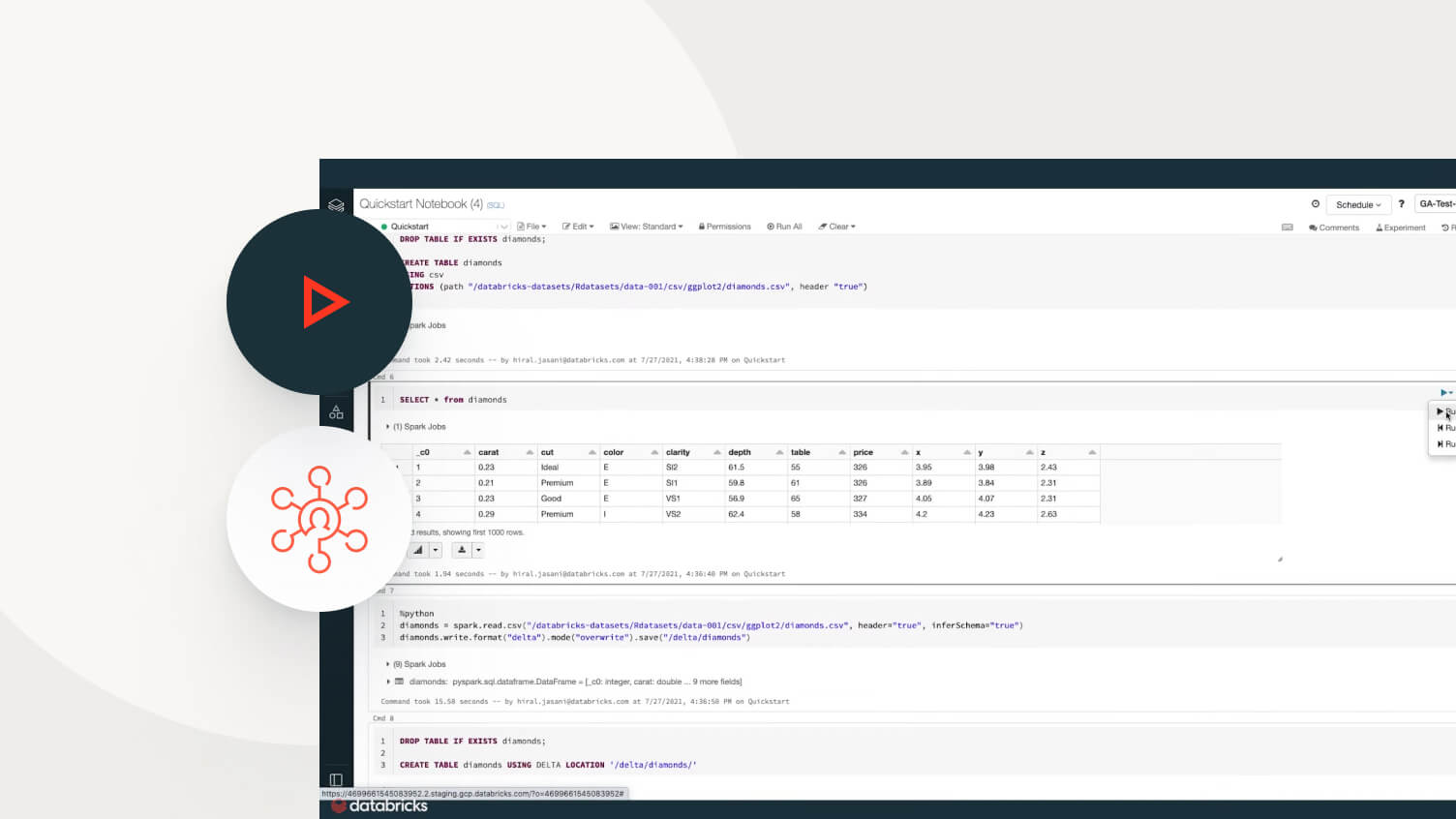
Task: Click the table resize handle at results corner
Action: click(1280, 559)
